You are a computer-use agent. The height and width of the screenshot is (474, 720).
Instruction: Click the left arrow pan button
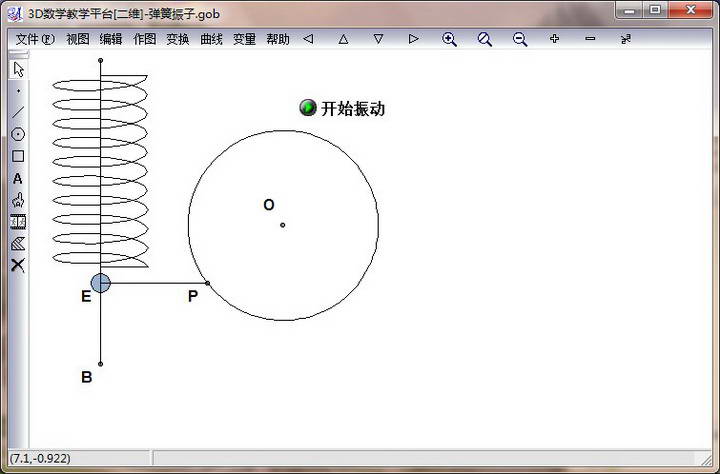(308, 39)
